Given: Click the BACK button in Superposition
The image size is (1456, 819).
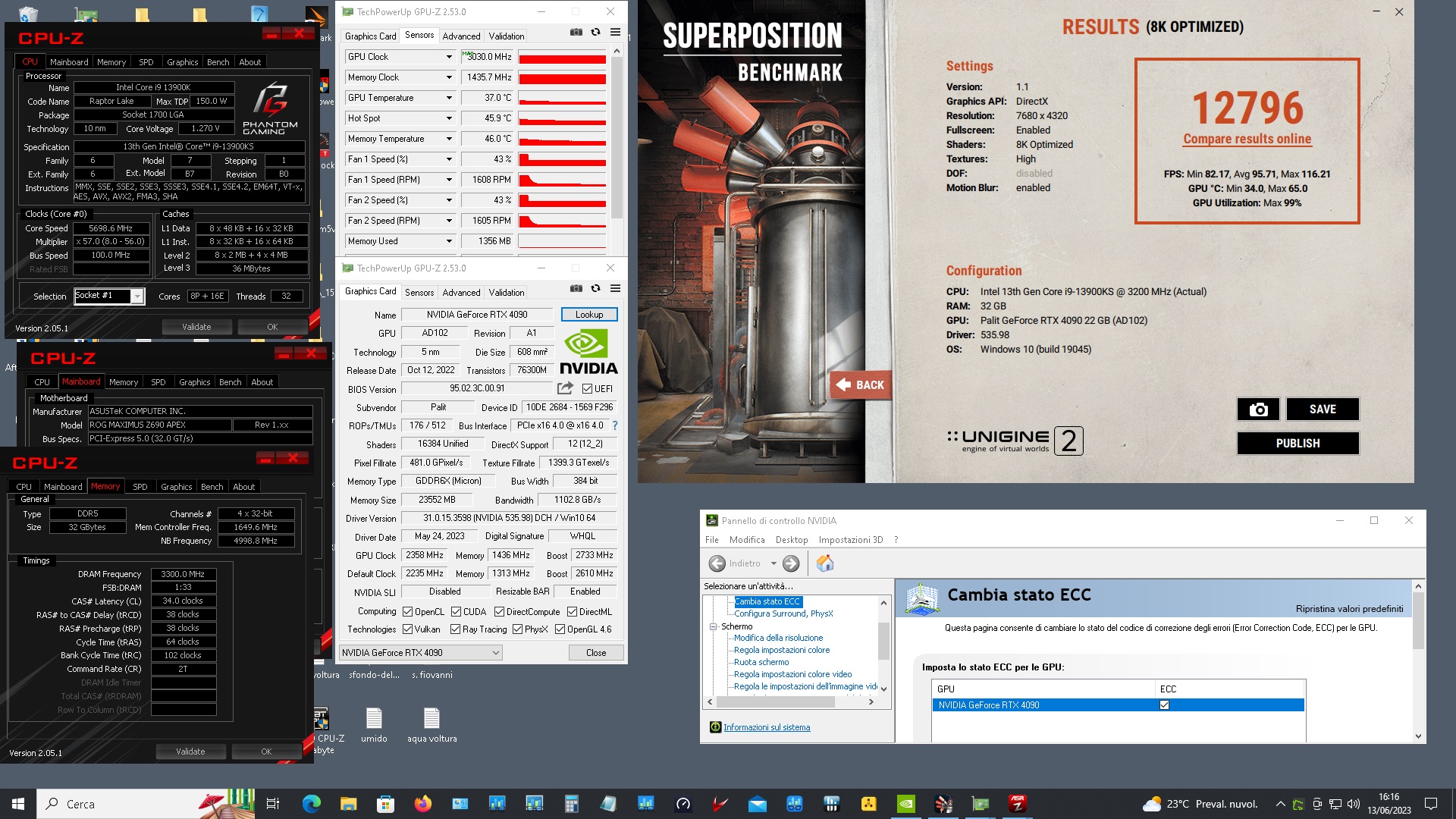Looking at the screenshot, I should (x=860, y=385).
